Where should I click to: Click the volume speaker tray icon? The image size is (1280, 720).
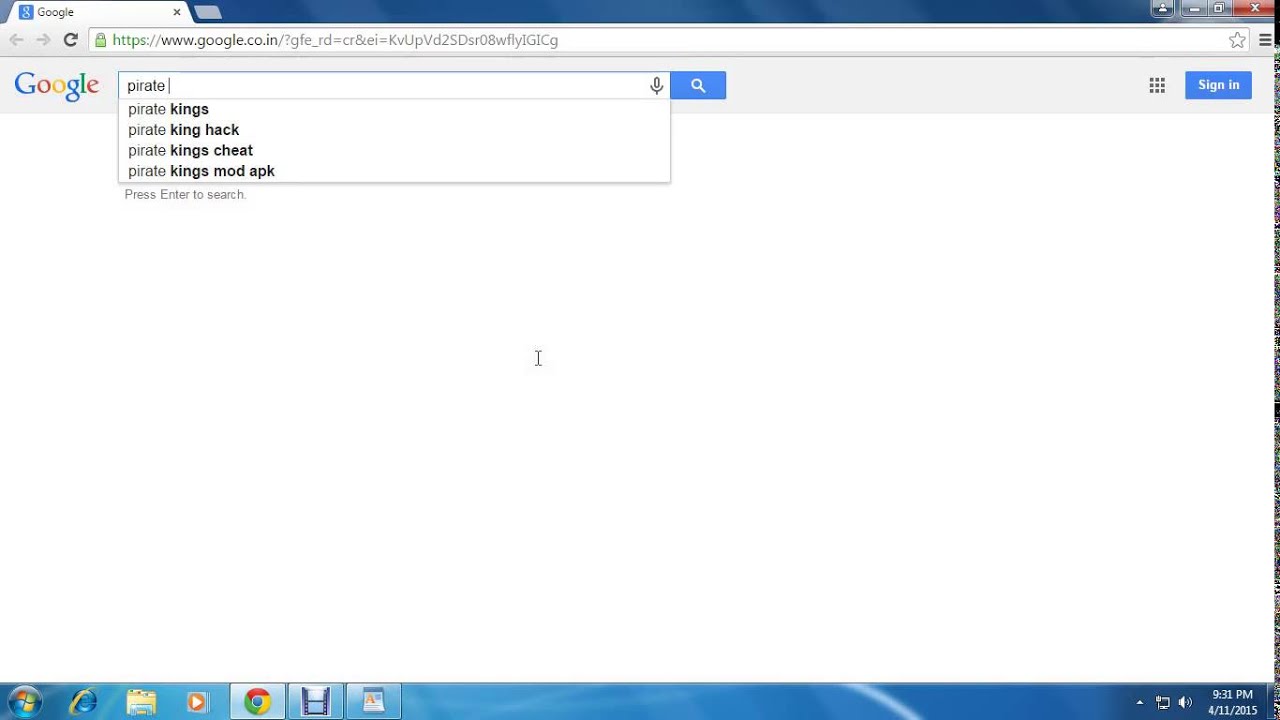point(1186,702)
